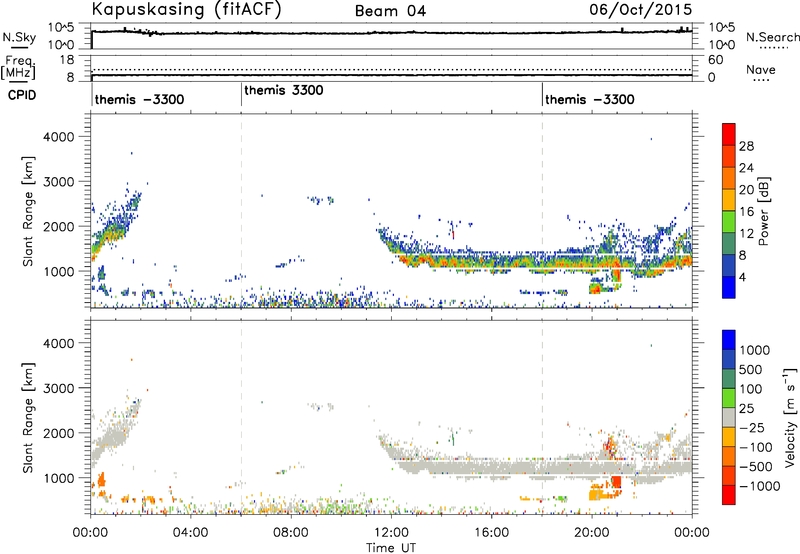Click the -25 tick on Velocity colorbar
This screenshot has height=554, width=800.
click(752, 428)
